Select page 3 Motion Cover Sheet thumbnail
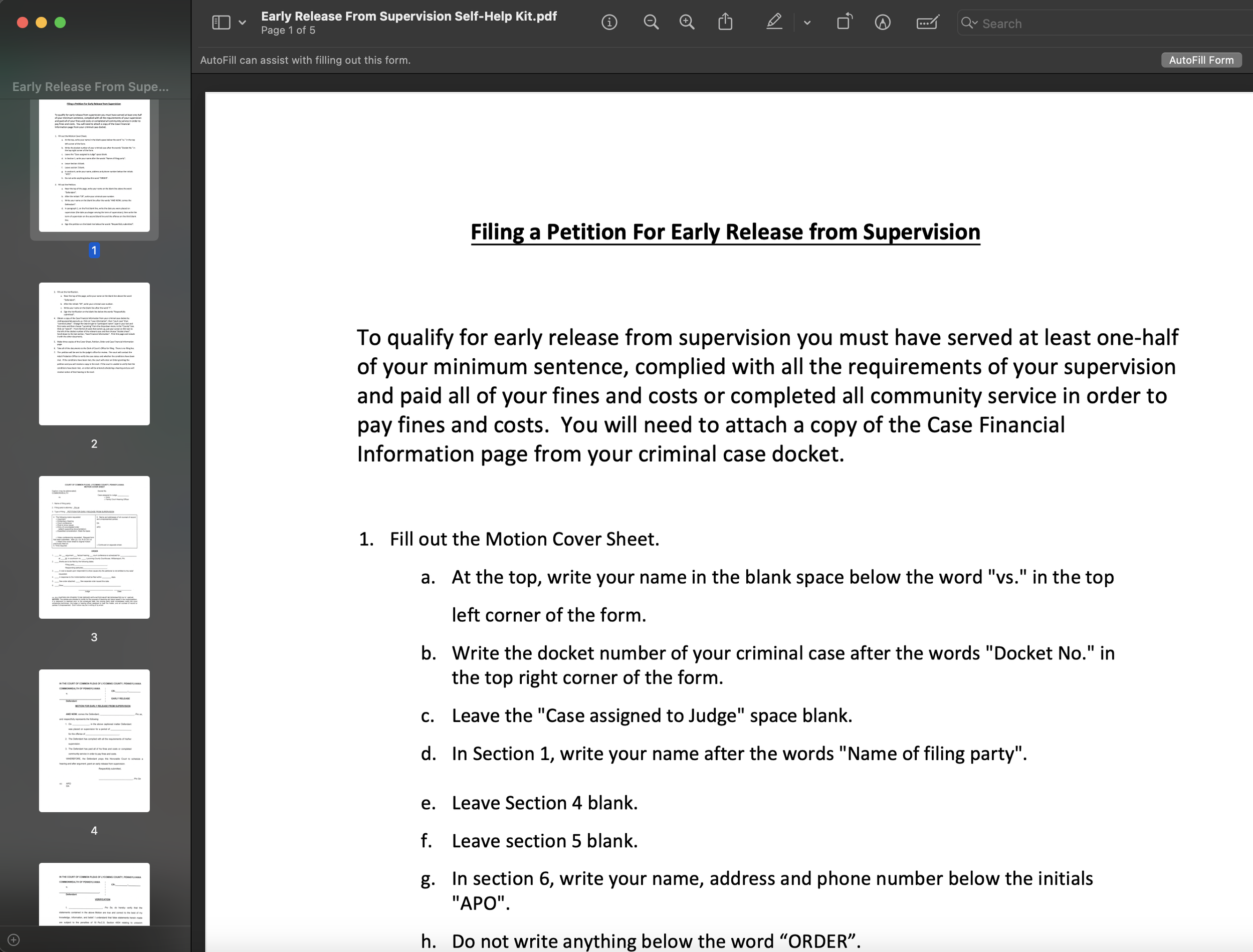Screen dimensions: 1253x952 [94, 547]
